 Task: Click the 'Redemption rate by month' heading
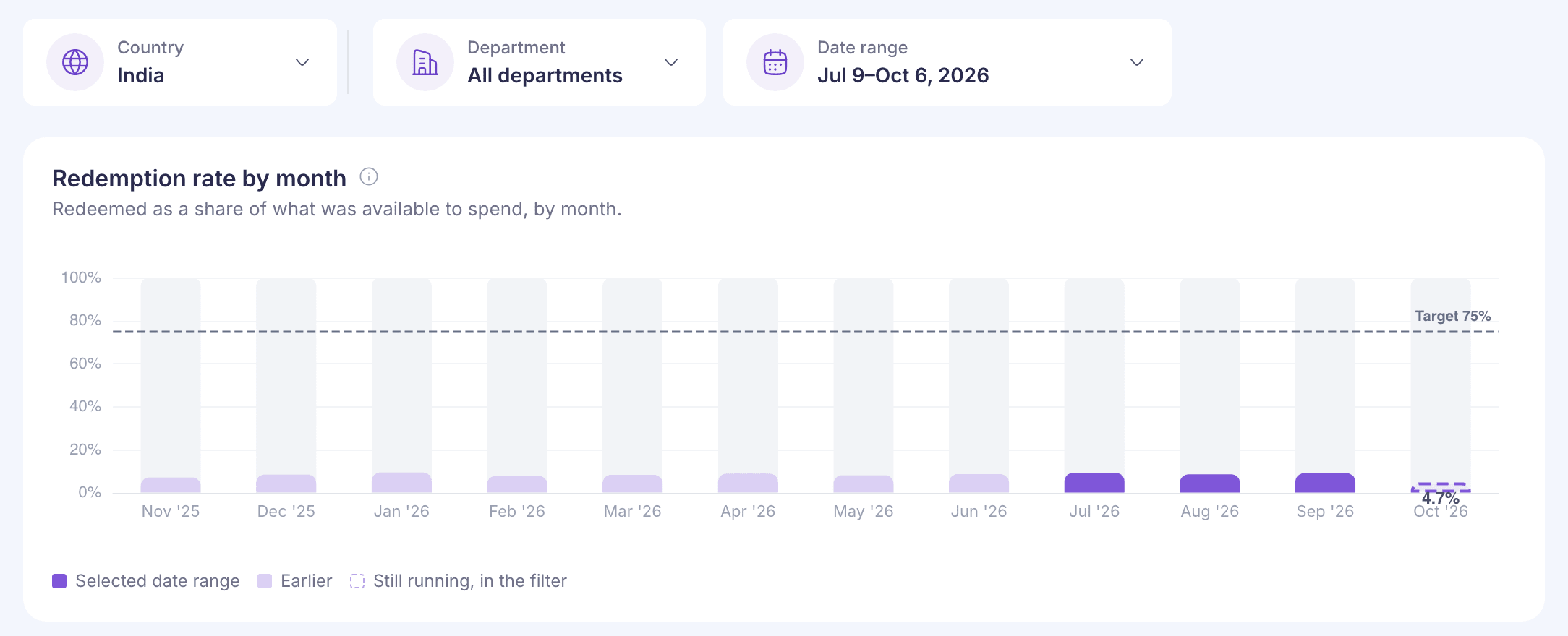click(200, 179)
